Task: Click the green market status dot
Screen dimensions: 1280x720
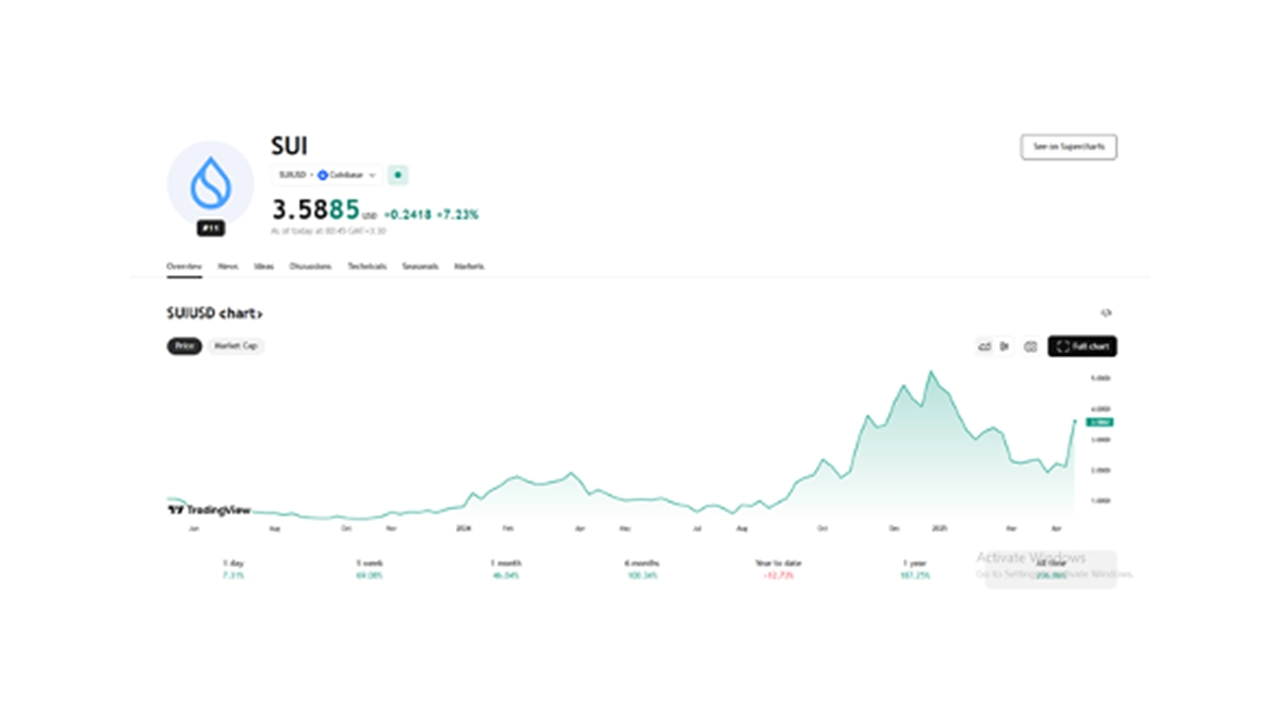Action: pos(398,175)
